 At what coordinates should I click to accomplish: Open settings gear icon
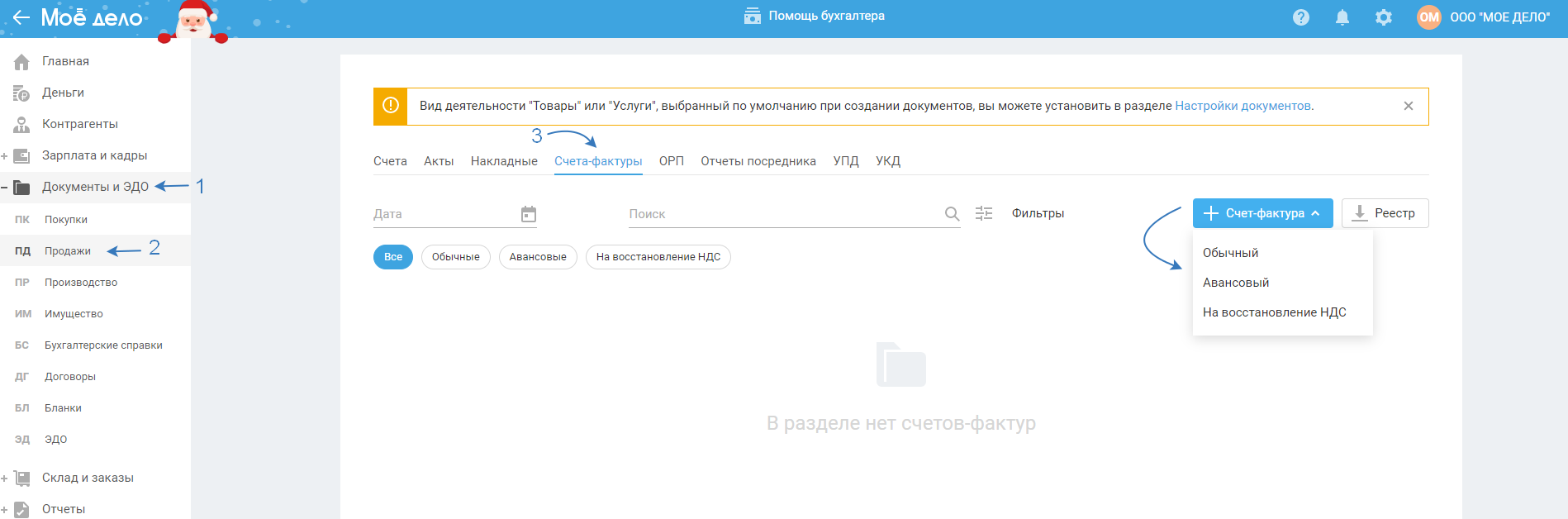click(x=1384, y=17)
